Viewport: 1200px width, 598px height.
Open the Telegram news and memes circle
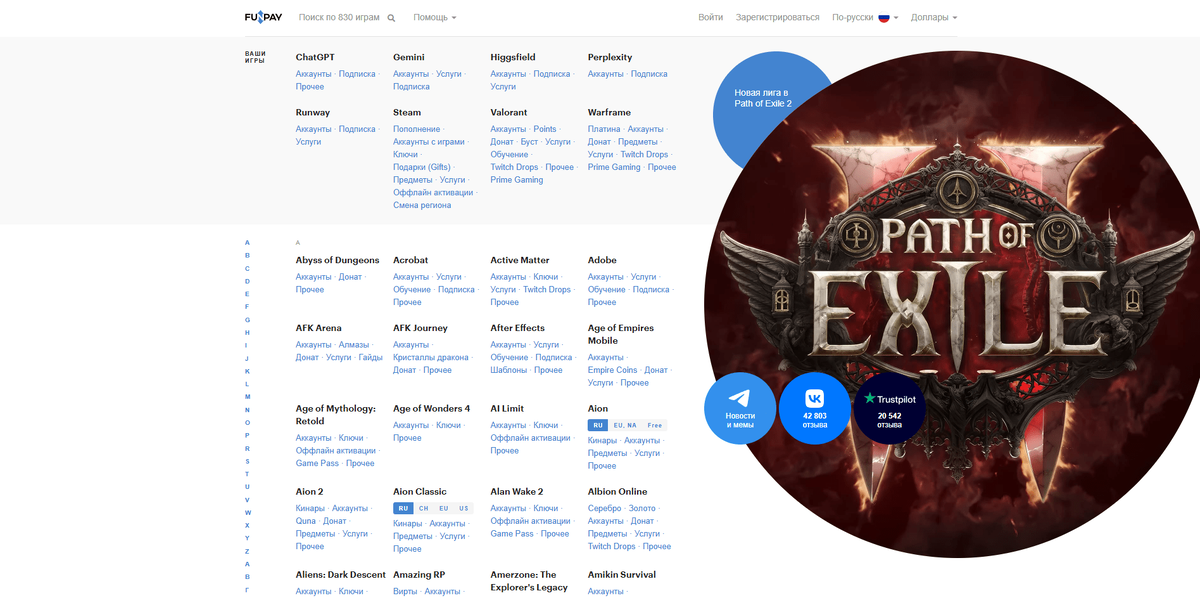click(740, 409)
